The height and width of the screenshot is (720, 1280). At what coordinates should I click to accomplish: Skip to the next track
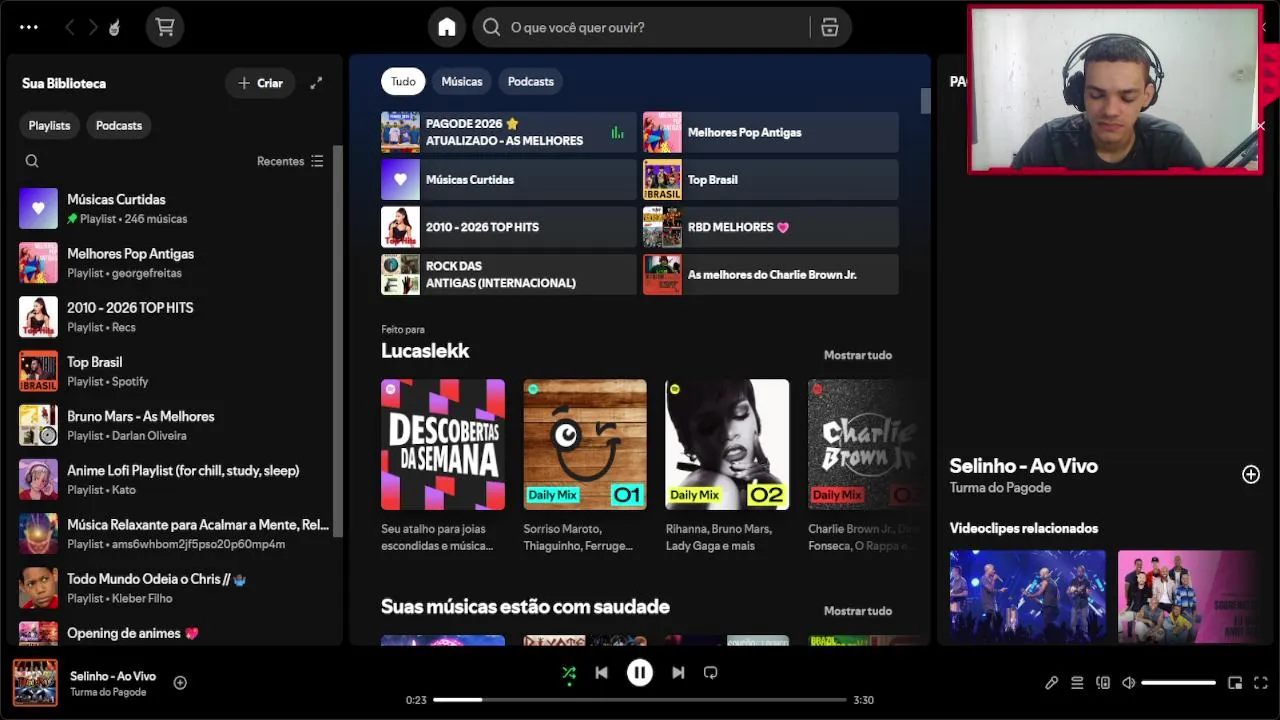coord(678,673)
